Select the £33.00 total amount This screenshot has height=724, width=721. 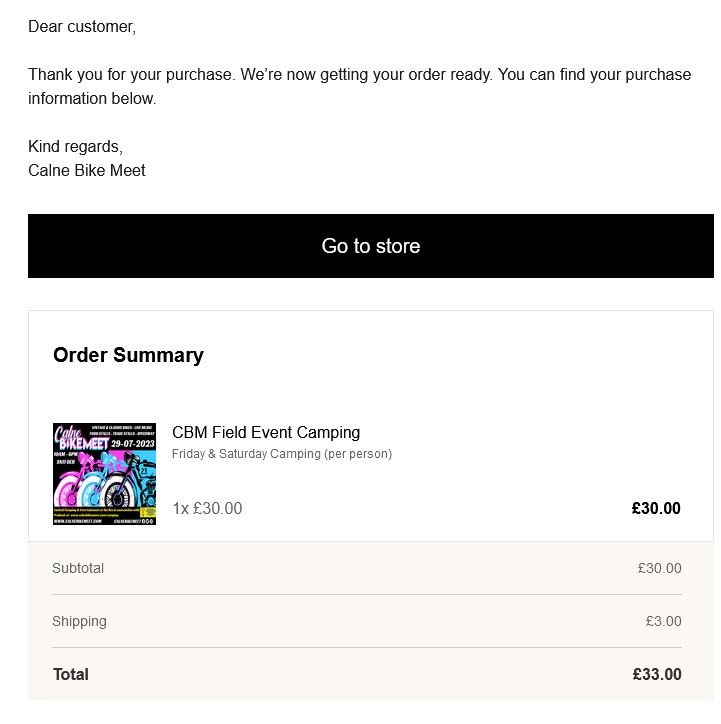657,674
